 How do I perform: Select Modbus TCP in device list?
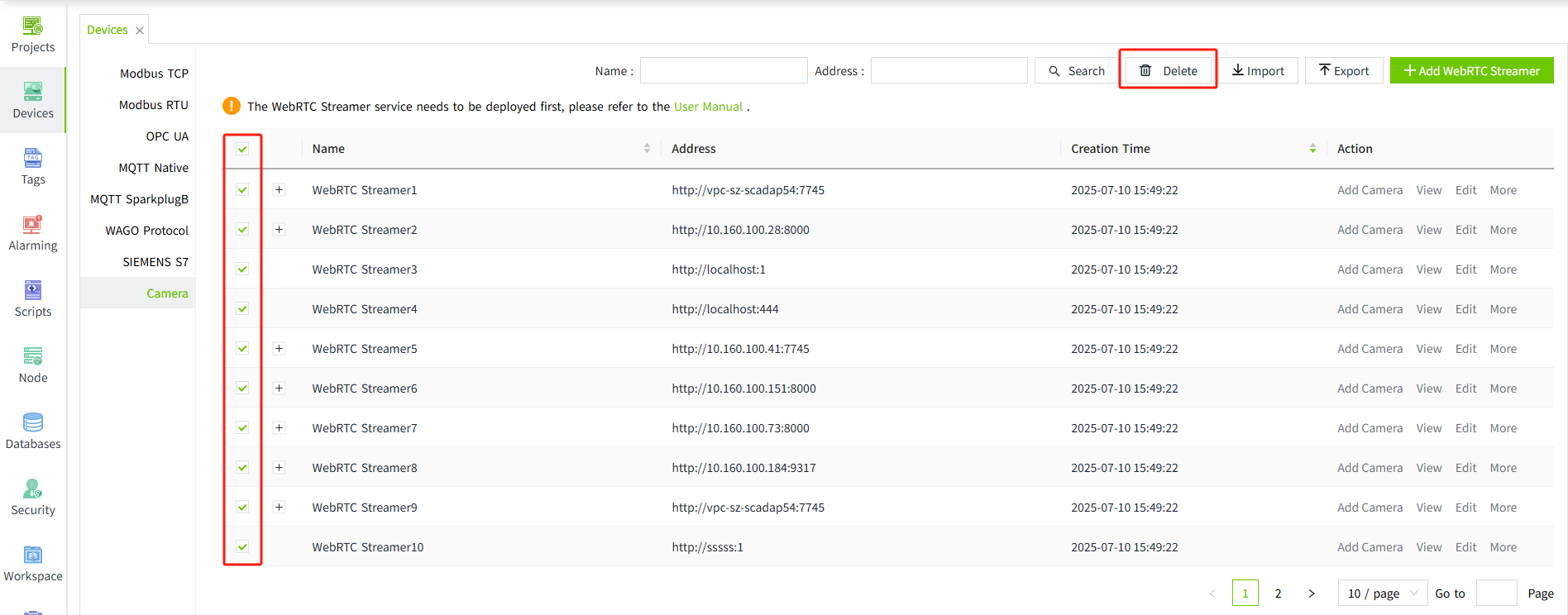point(154,74)
